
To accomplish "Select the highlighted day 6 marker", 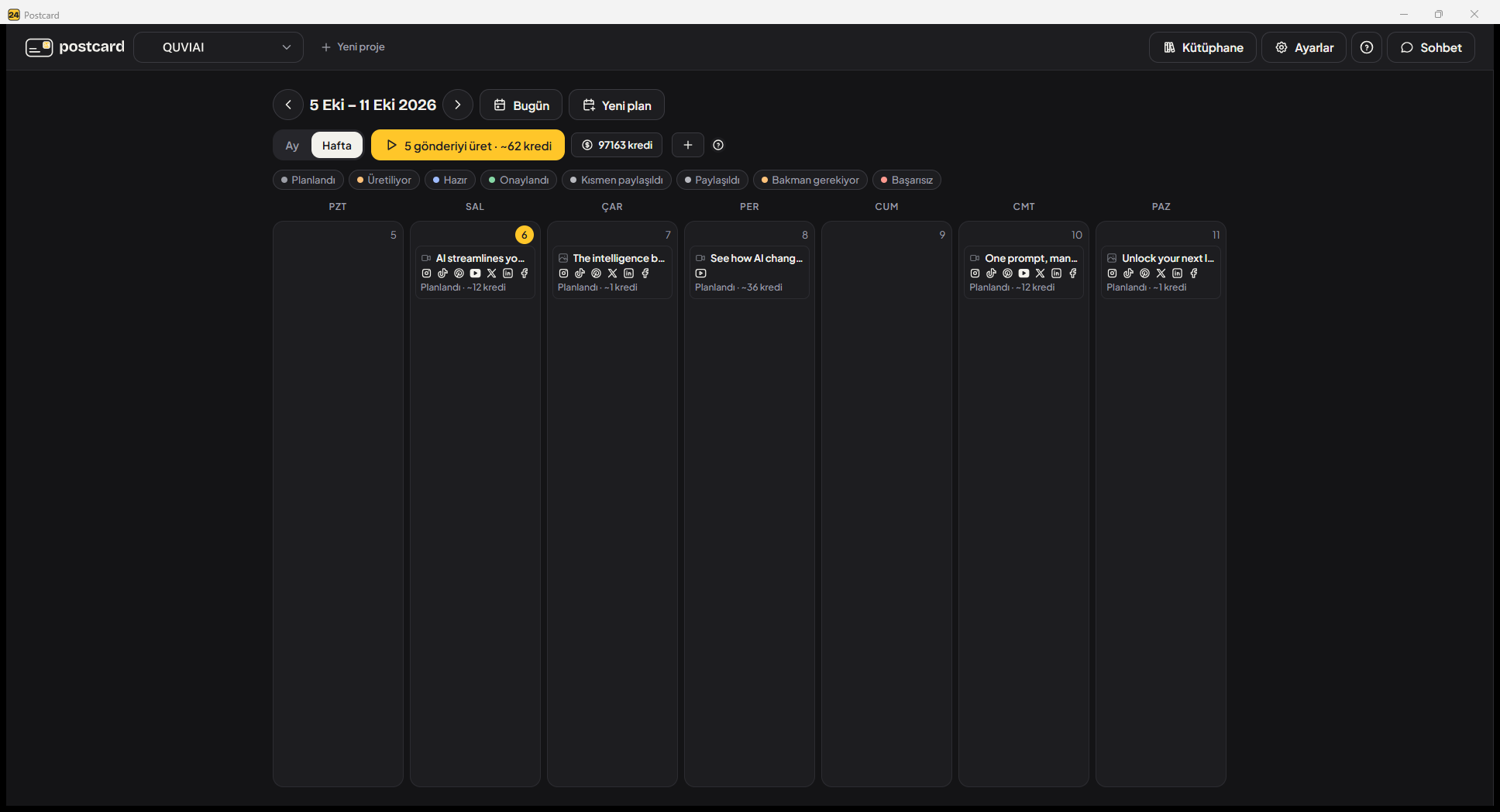I will (x=525, y=235).
